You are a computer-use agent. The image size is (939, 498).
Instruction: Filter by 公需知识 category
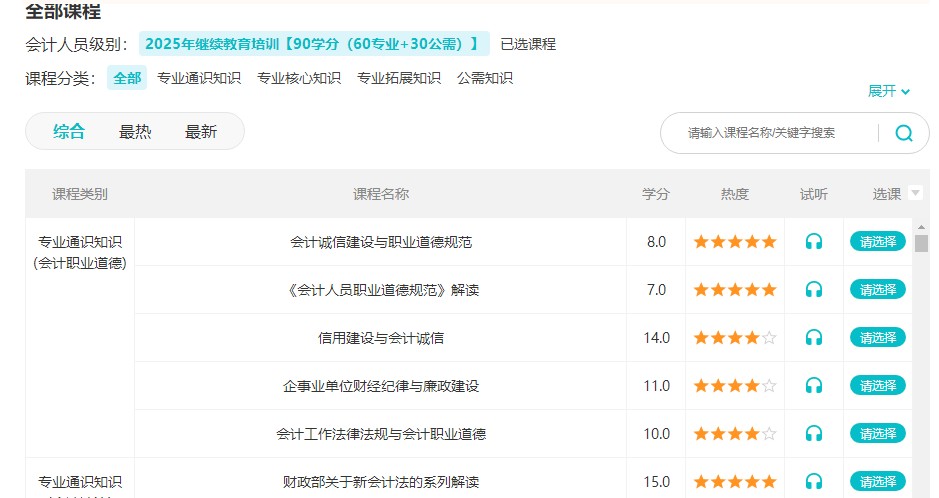pos(485,78)
